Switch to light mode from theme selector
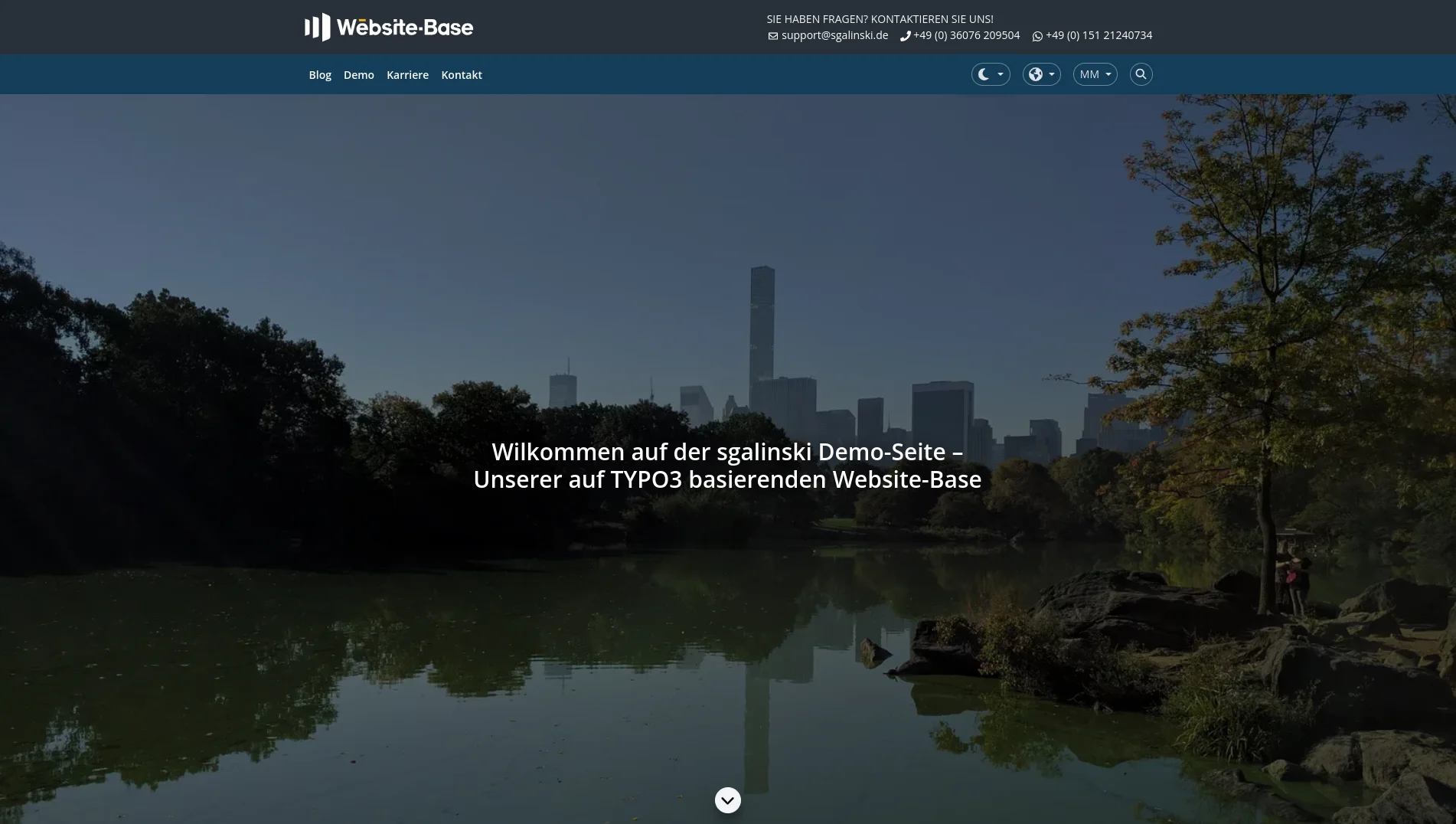Viewport: 1456px width, 824px height. click(991, 74)
